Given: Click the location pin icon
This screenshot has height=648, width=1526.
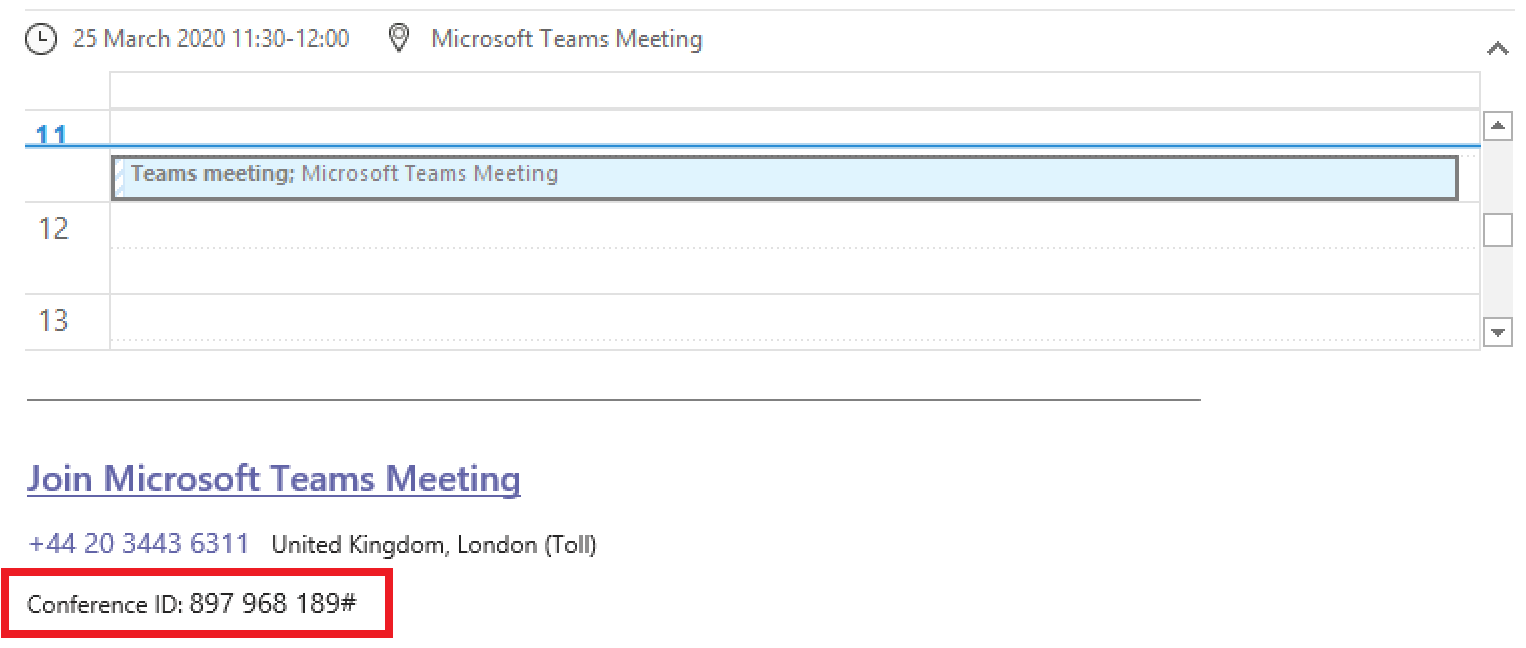Looking at the screenshot, I should point(399,39).
